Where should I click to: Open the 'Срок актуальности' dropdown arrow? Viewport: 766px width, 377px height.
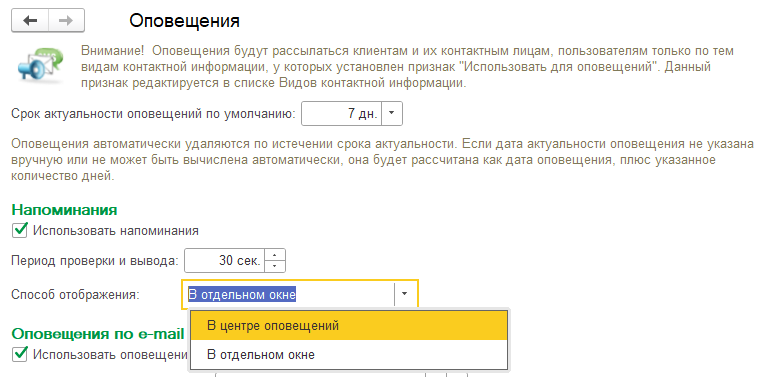[x=391, y=113]
